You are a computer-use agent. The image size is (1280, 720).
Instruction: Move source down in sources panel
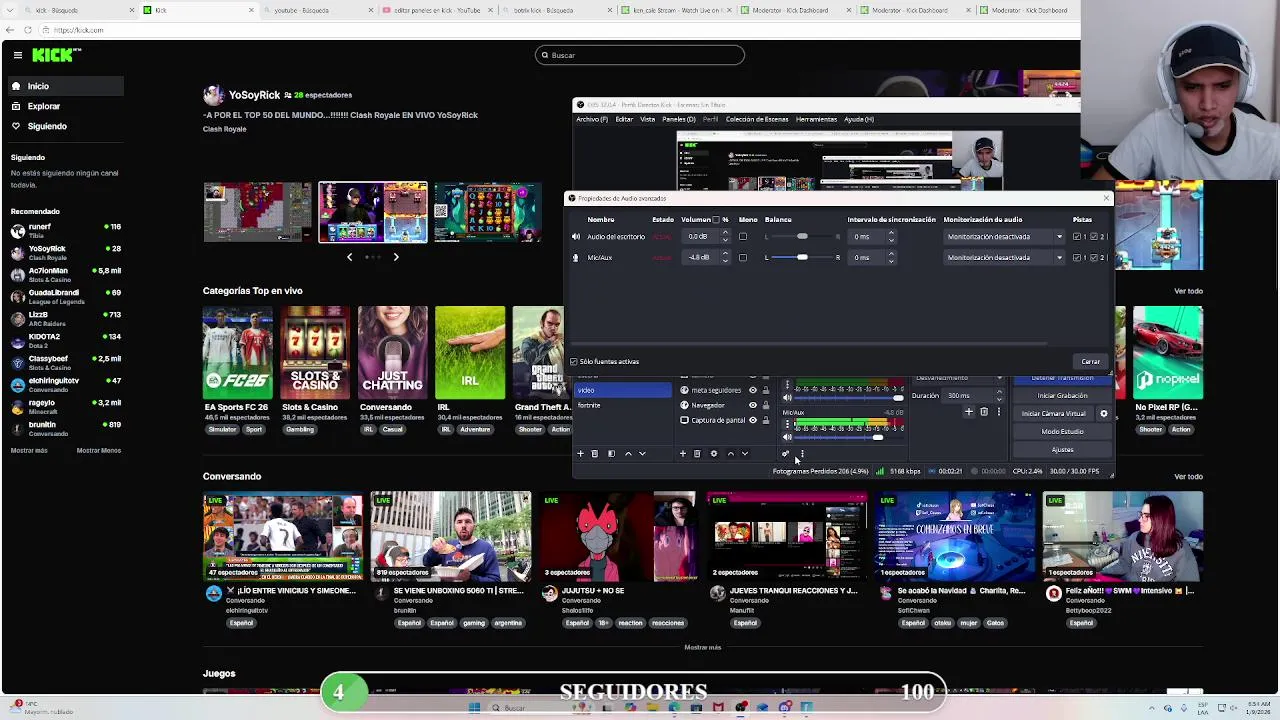pyautogui.click(x=744, y=454)
